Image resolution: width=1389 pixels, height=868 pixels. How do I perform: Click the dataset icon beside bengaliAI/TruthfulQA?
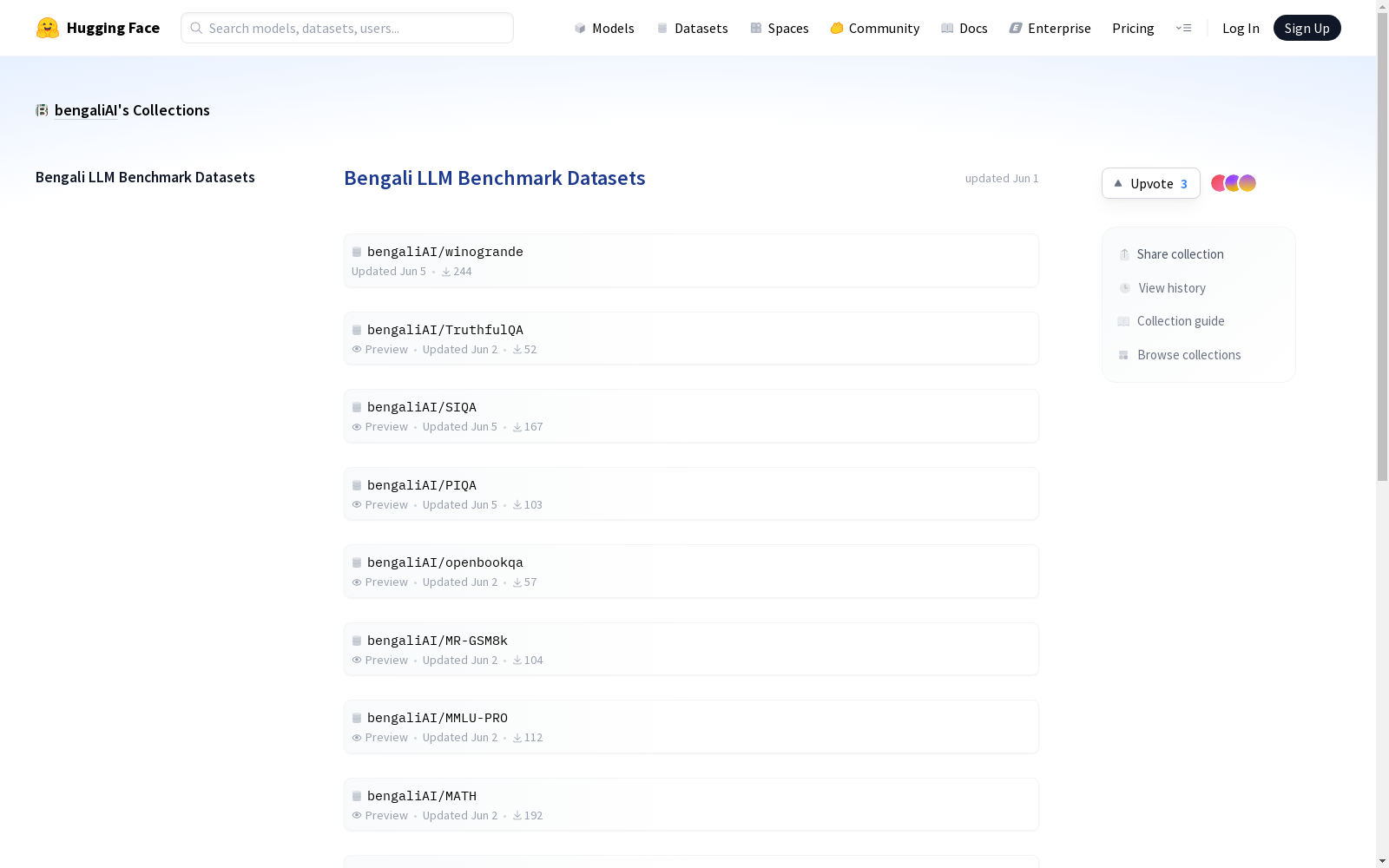tap(357, 330)
